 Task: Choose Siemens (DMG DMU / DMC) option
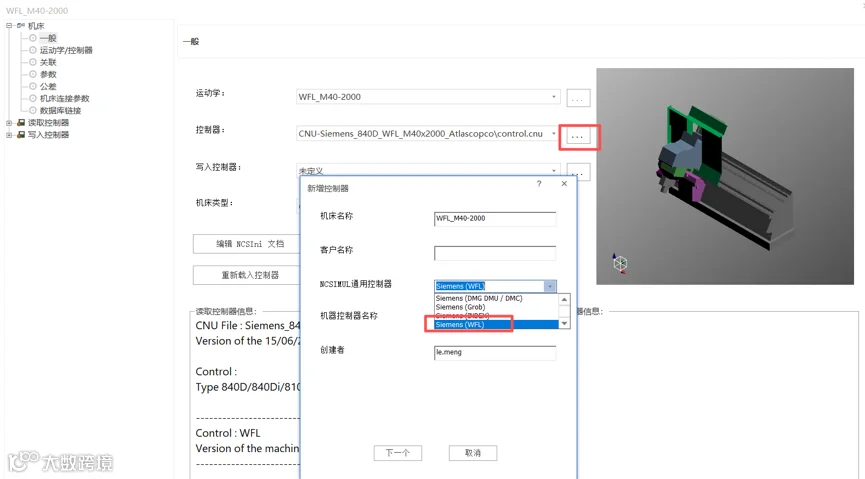click(479, 299)
